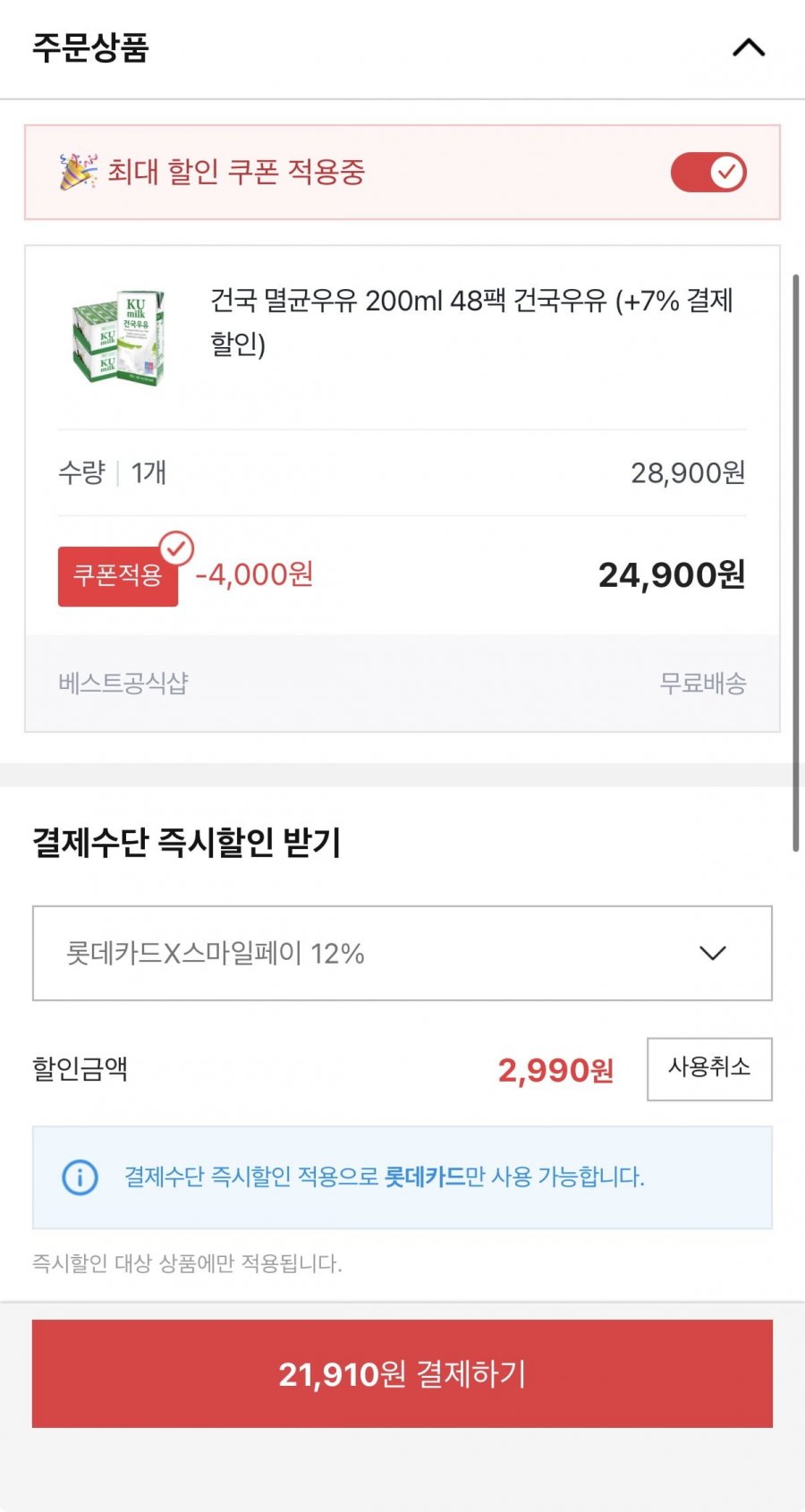805x1512 pixels.
Task: Tap the -4,000원 coupon discount amount
Action: [254, 574]
